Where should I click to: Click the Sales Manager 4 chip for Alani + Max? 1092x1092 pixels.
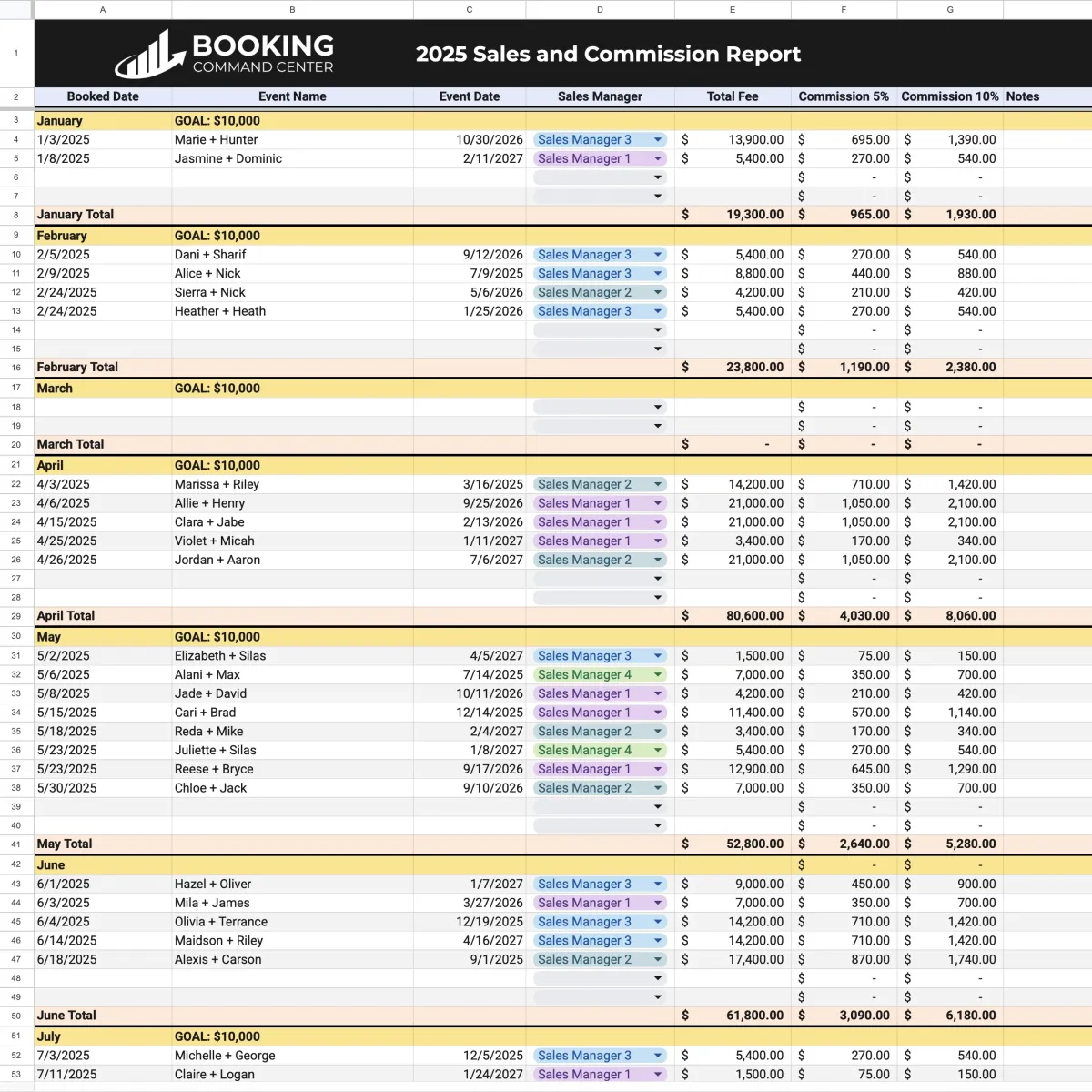(590, 674)
